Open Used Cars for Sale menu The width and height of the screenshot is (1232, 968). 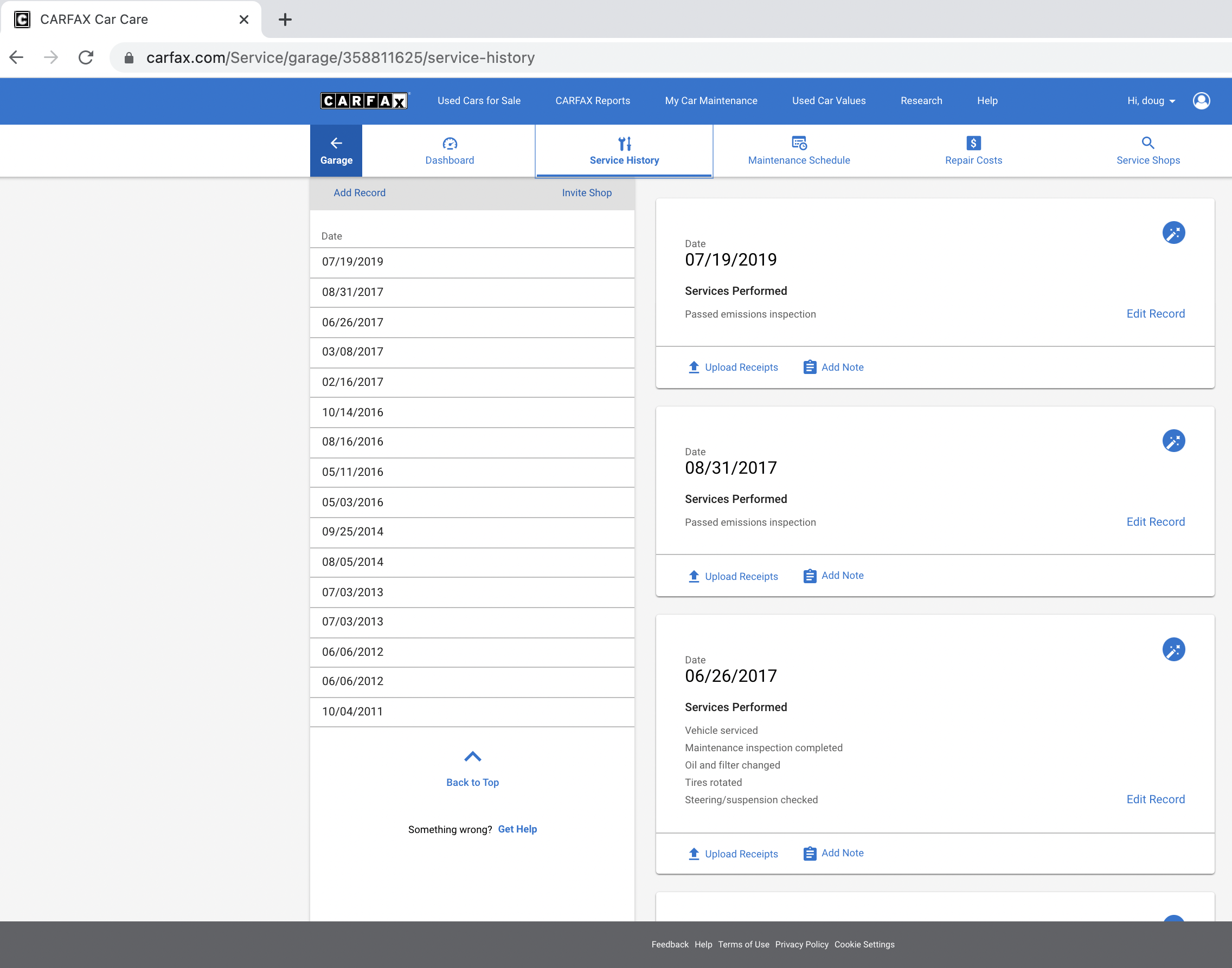479,101
